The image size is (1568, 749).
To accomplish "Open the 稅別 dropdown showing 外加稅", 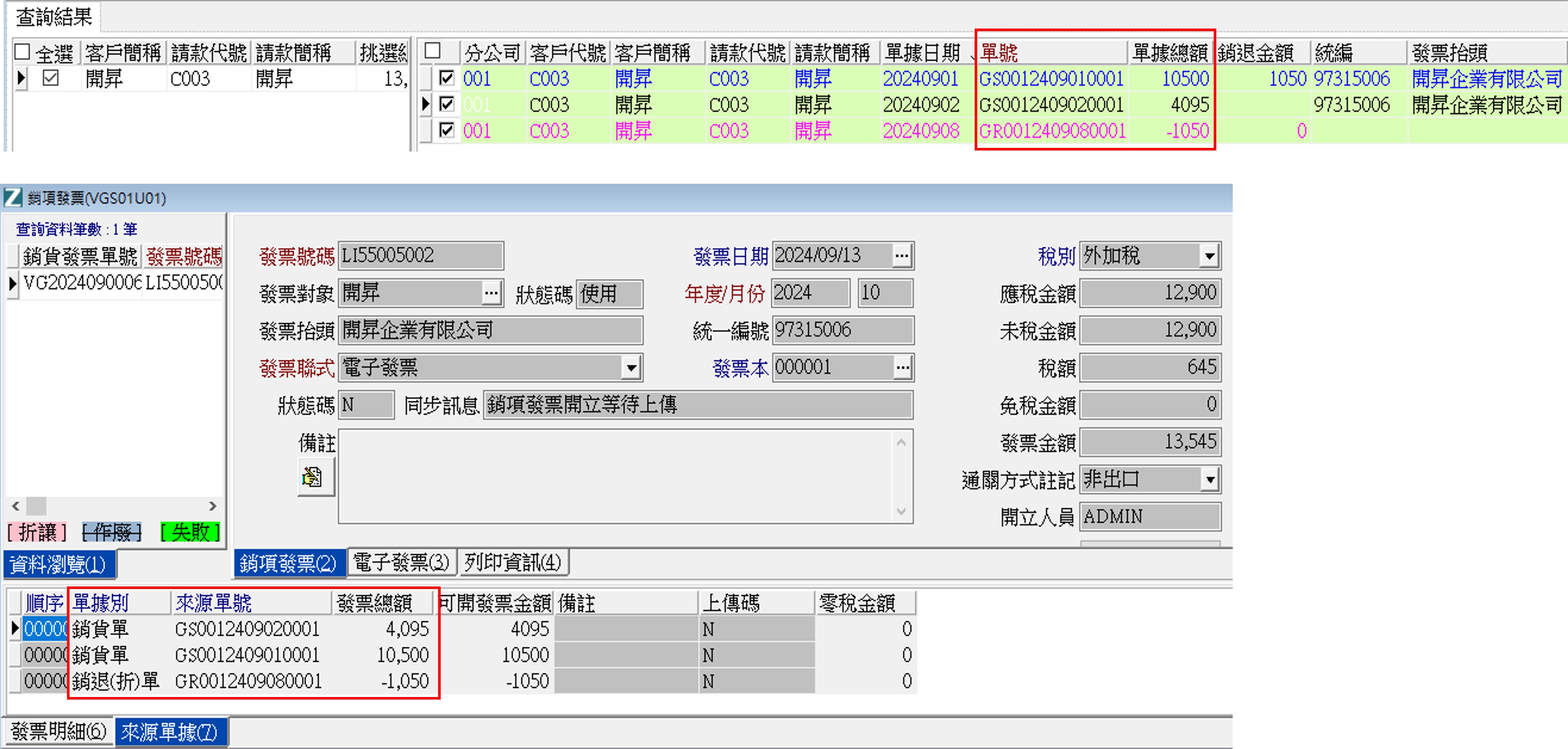I will [x=1209, y=256].
